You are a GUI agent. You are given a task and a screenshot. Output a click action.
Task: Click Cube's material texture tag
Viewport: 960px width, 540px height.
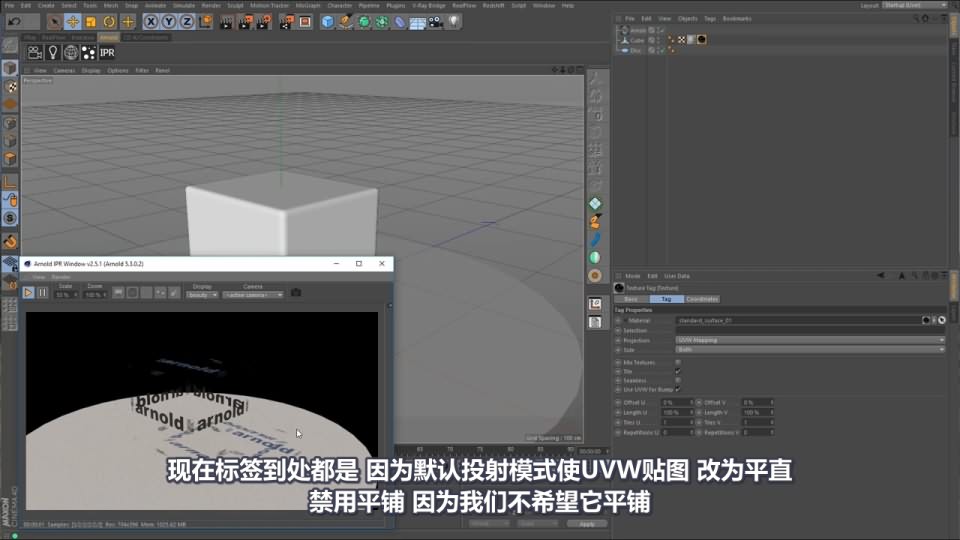pos(702,40)
